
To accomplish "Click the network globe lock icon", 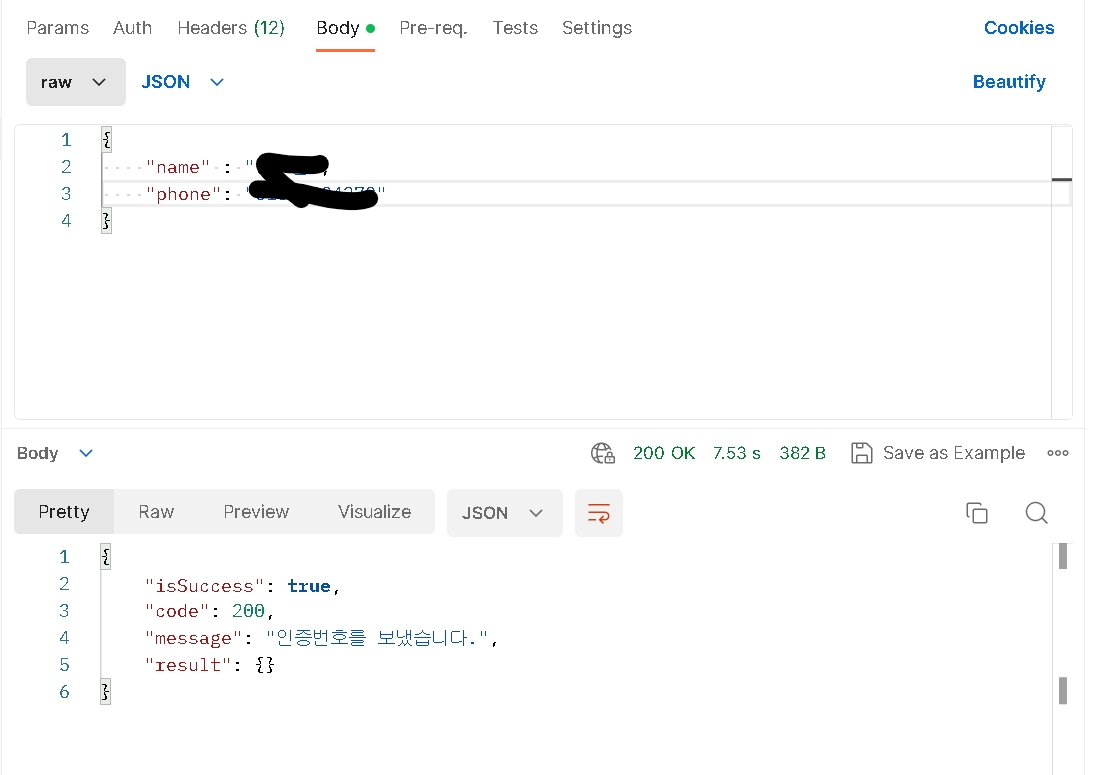I will tap(603, 453).
